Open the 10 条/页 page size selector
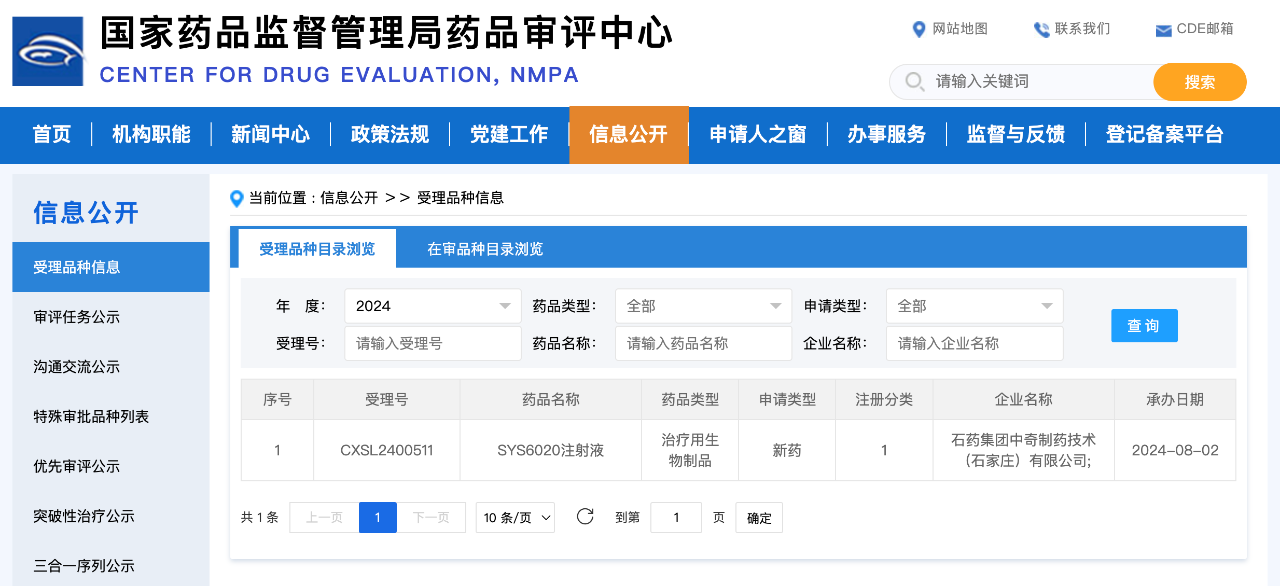The width and height of the screenshot is (1280, 586). 516,518
